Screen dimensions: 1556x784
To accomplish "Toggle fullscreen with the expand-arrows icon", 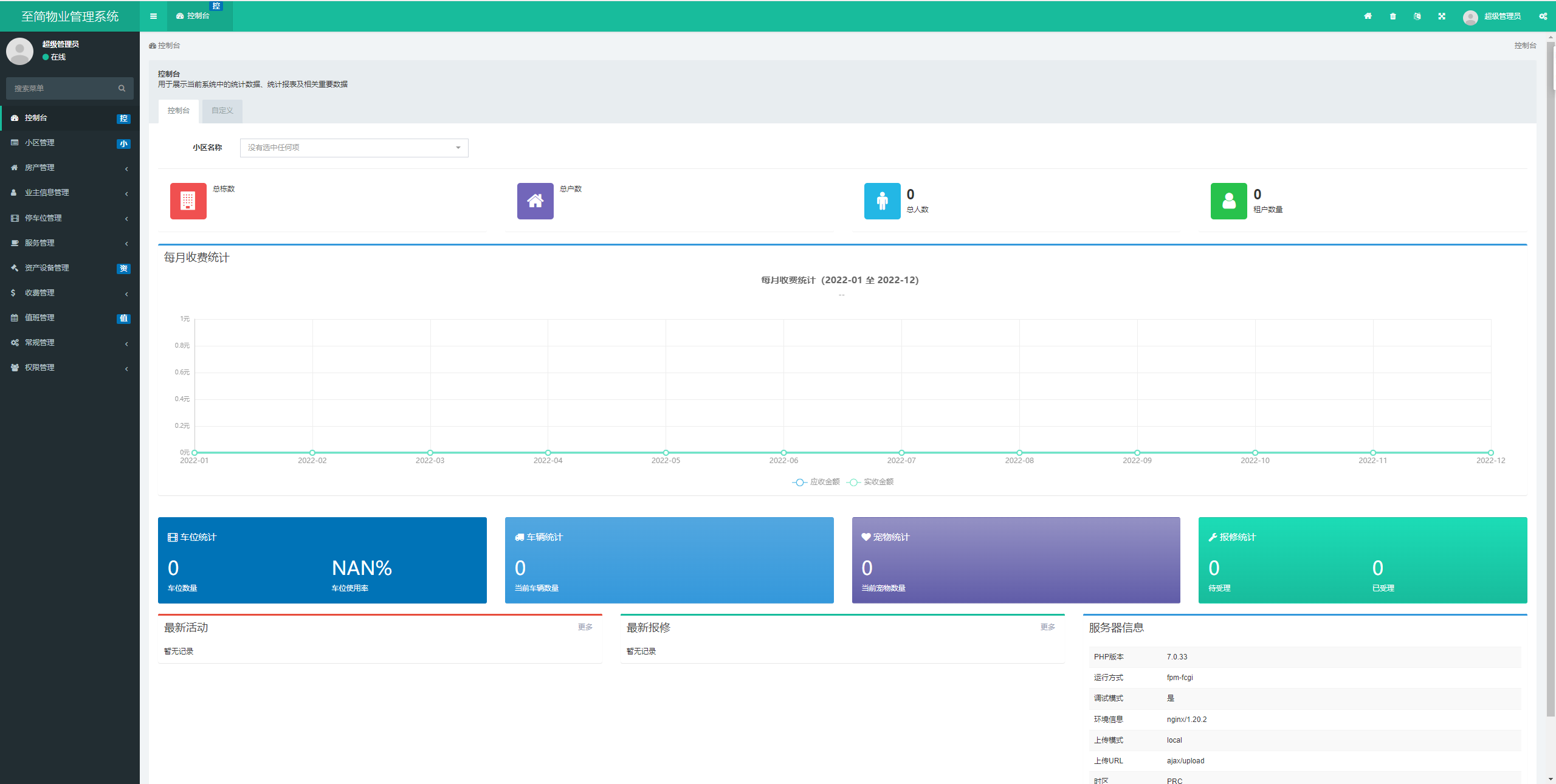I will [x=1442, y=16].
